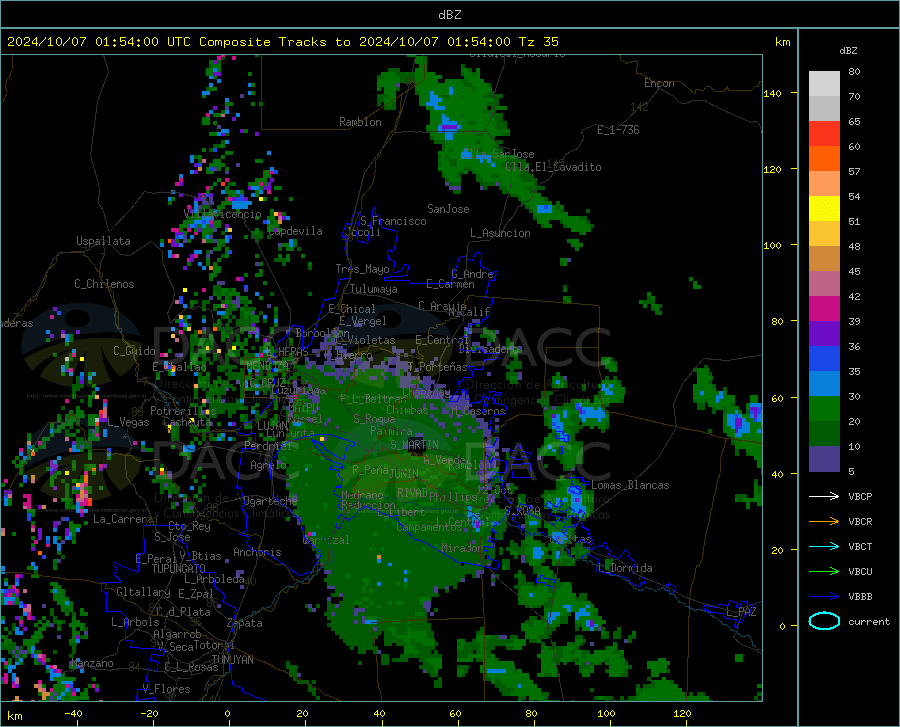This screenshot has width=900, height=727.
Task: Click the 'JUNIN' map label
Action: click(x=404, y=474)
